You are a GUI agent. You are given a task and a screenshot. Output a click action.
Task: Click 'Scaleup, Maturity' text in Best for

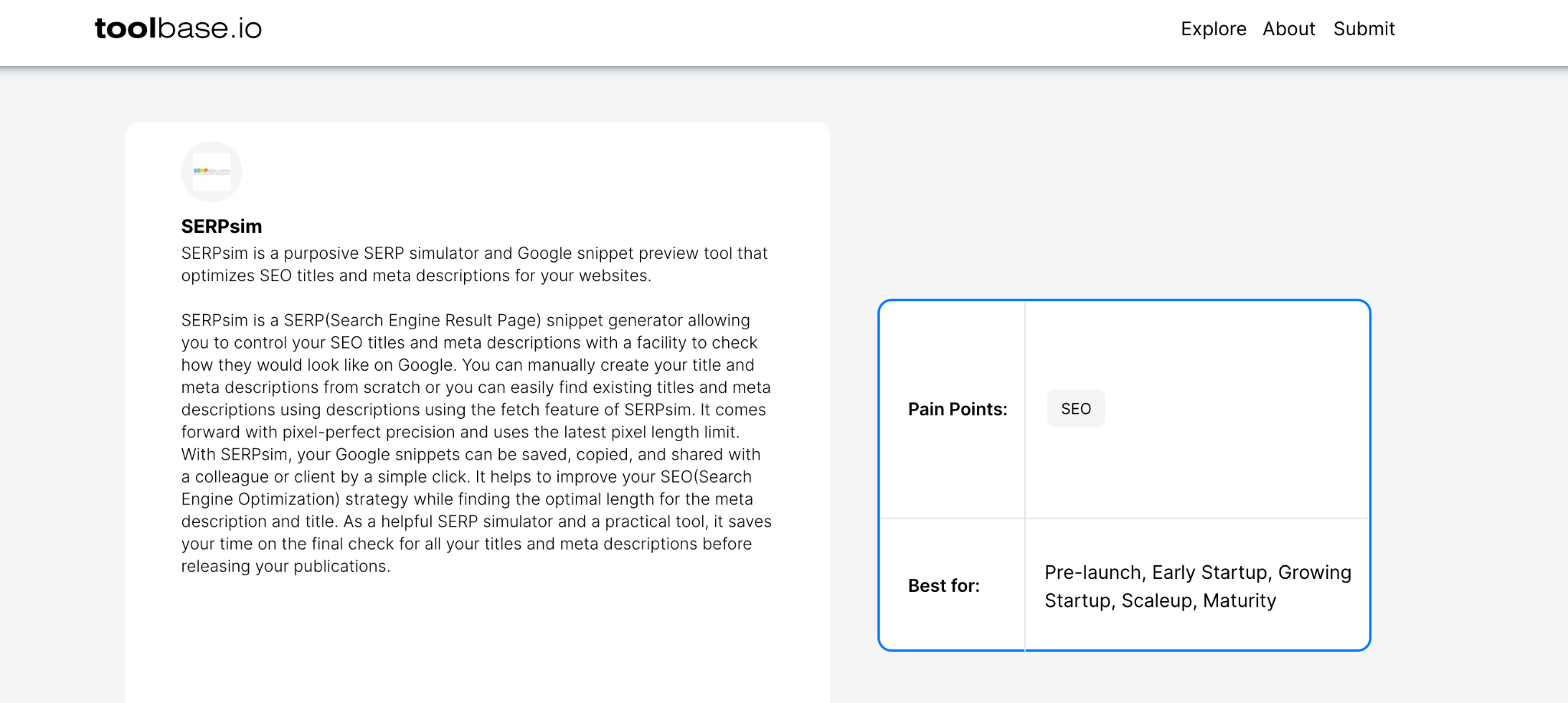pos(1198,601)
